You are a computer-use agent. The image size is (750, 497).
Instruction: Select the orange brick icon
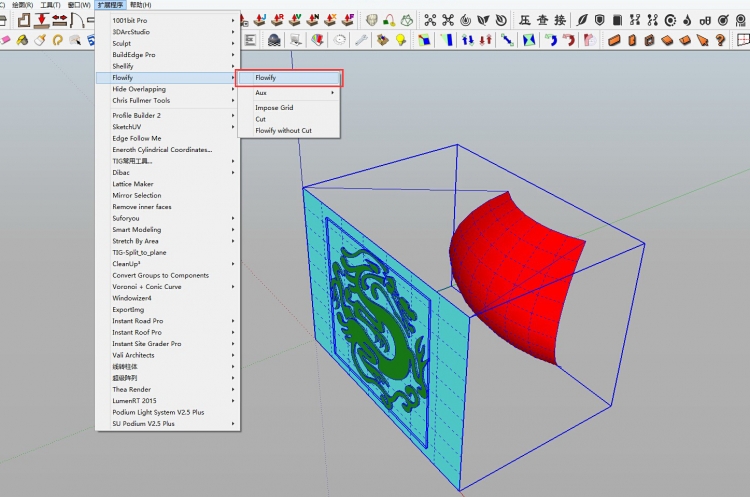[614, 40]
